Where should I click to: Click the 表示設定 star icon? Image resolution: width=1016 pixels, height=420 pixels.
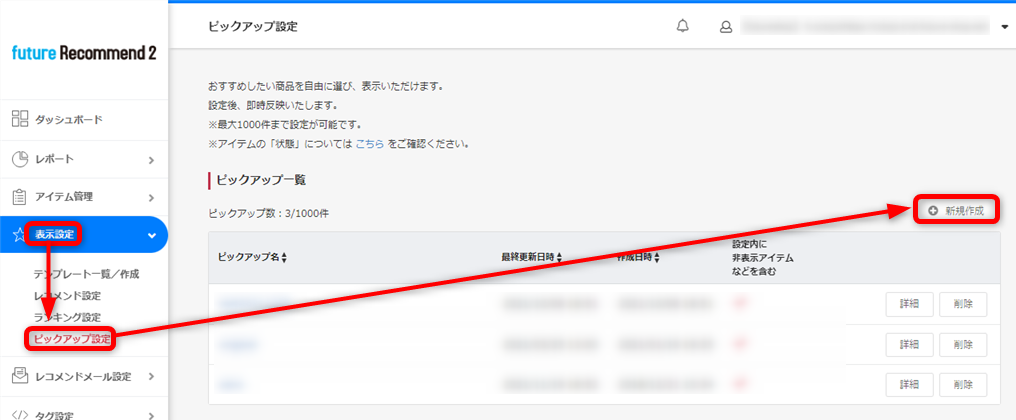click(x=19, y=235)
